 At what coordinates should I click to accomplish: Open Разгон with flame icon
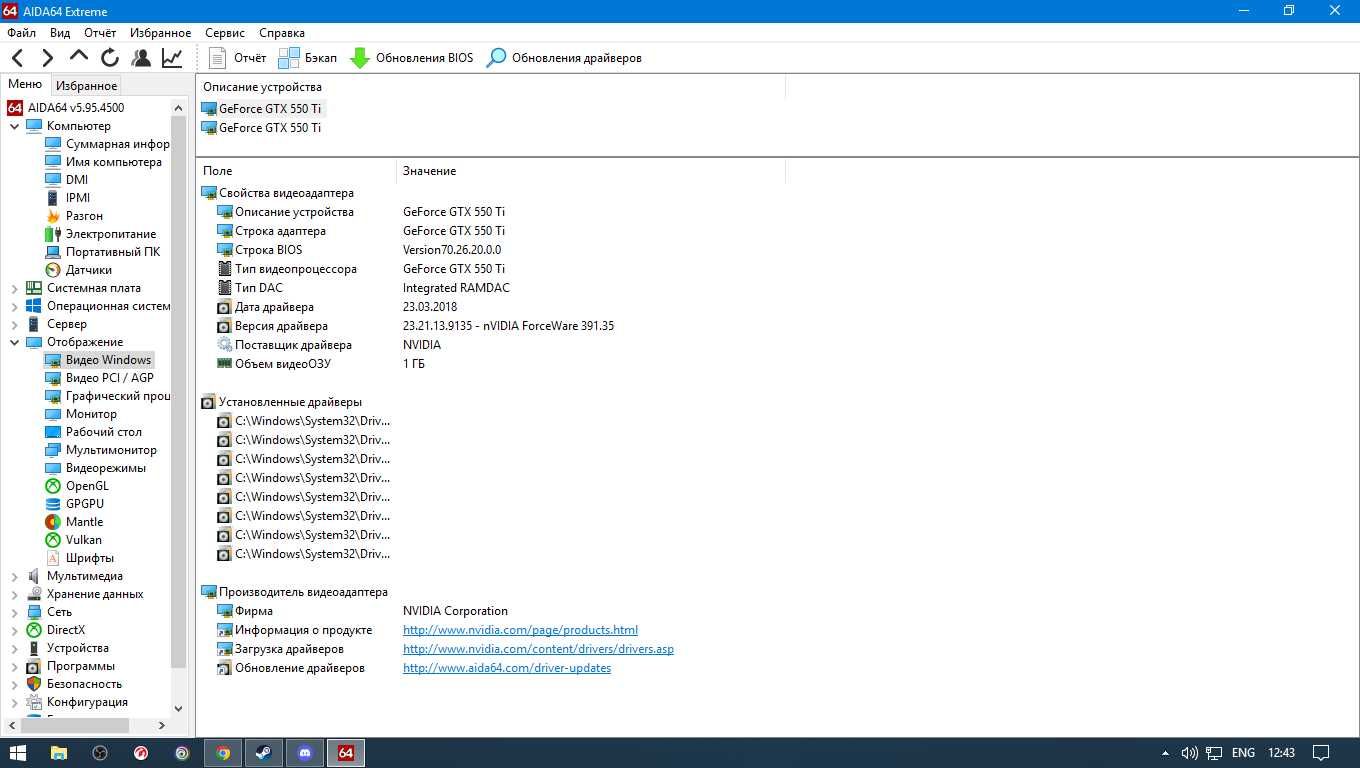(74, 216)
